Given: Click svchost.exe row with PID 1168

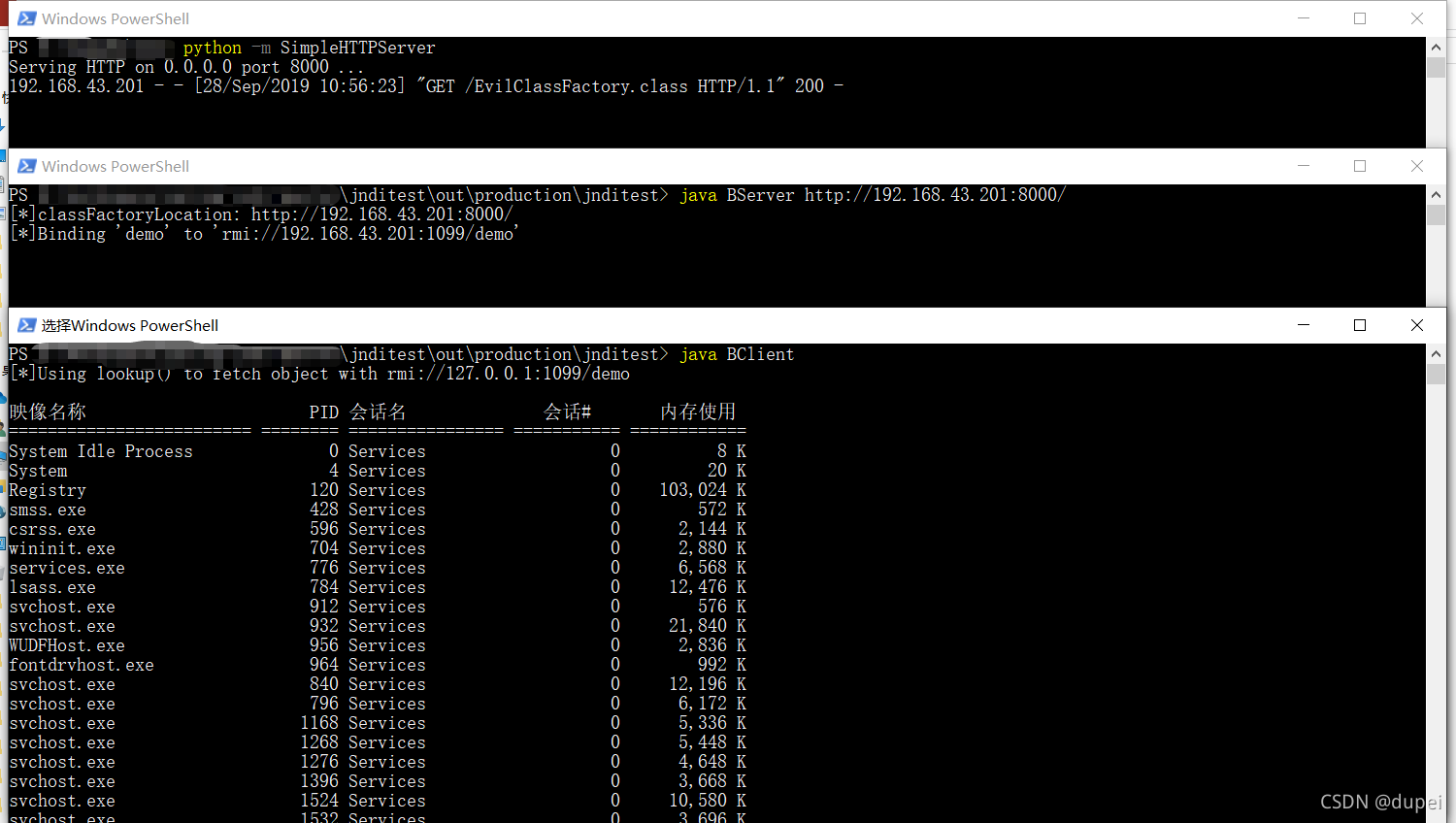Looking at the screenshot, I should click(x=378, y=723).
